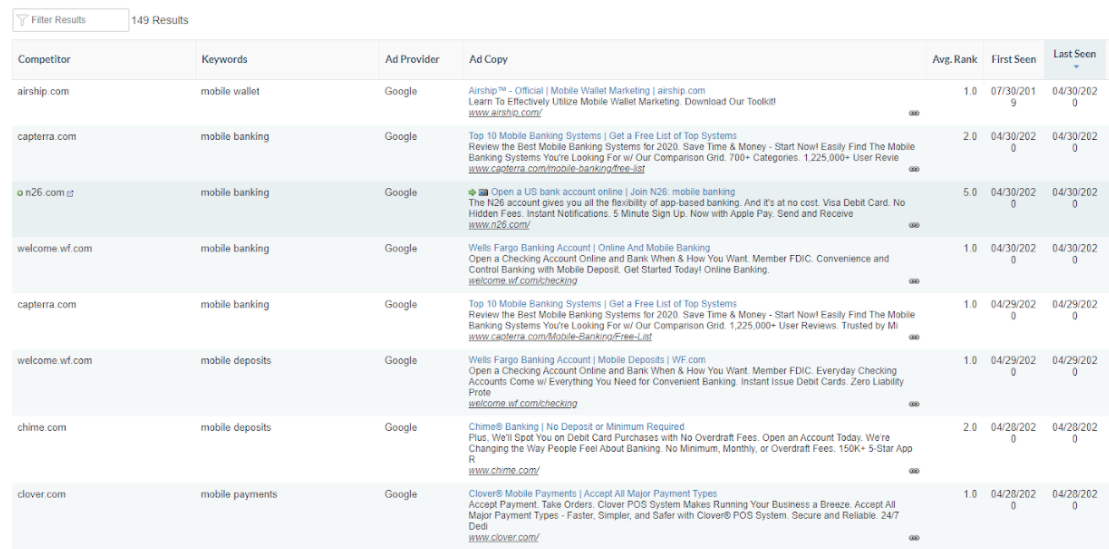
Task: Select 'mobile wallet' keyword cell
Action: click(230, 91)
